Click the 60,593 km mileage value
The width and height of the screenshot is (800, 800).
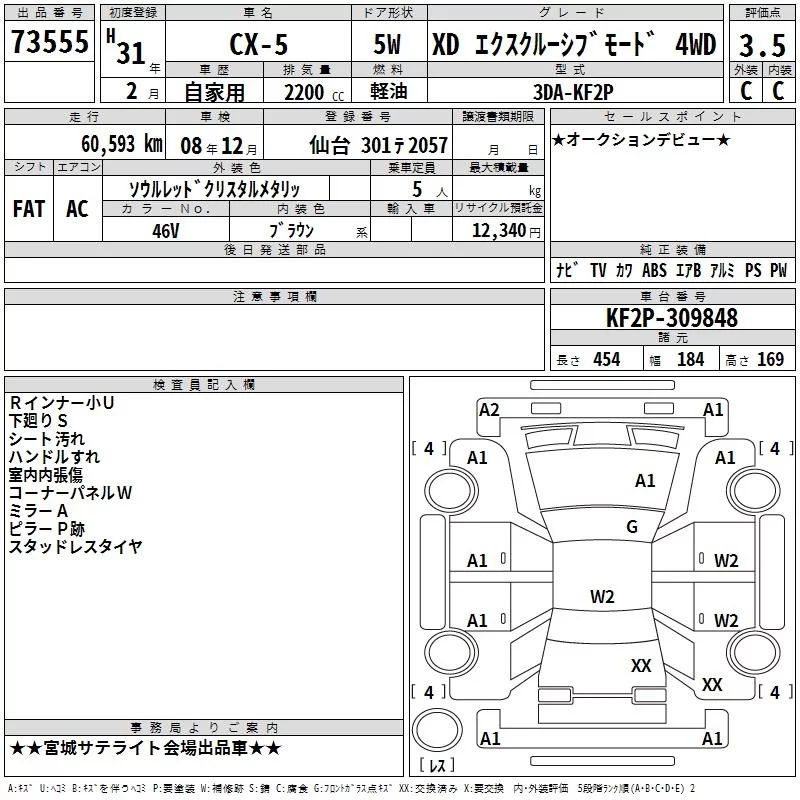pos(110,144)
